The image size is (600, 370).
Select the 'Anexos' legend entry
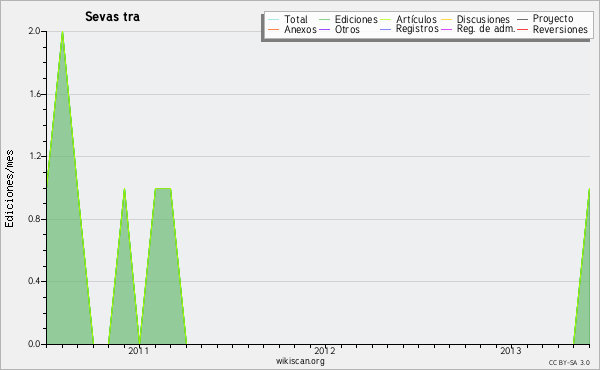tap(300, 29)
